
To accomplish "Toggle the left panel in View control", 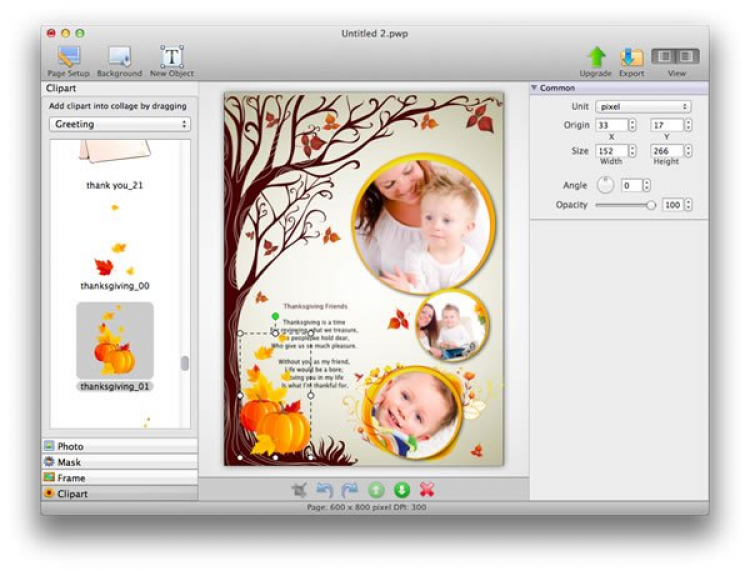I will point(665,57).
